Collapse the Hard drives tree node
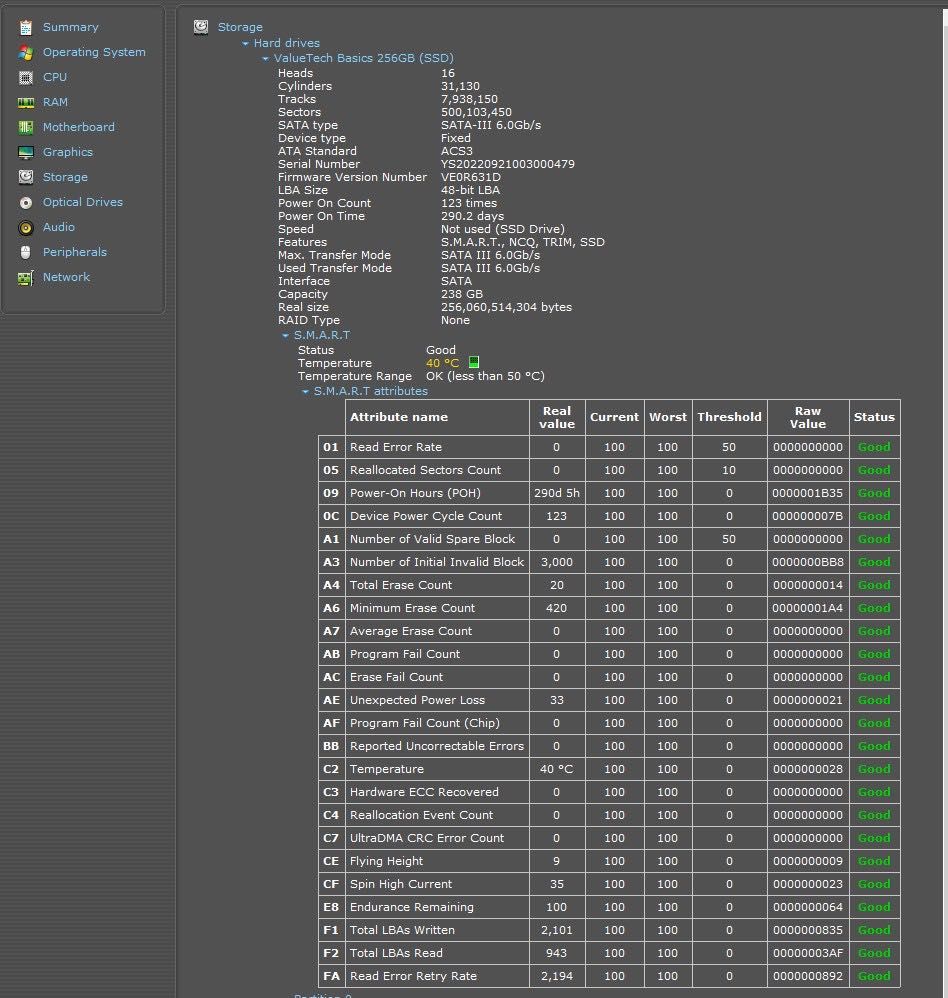Screen dimensions: 948x998 (x=245, y=44)
